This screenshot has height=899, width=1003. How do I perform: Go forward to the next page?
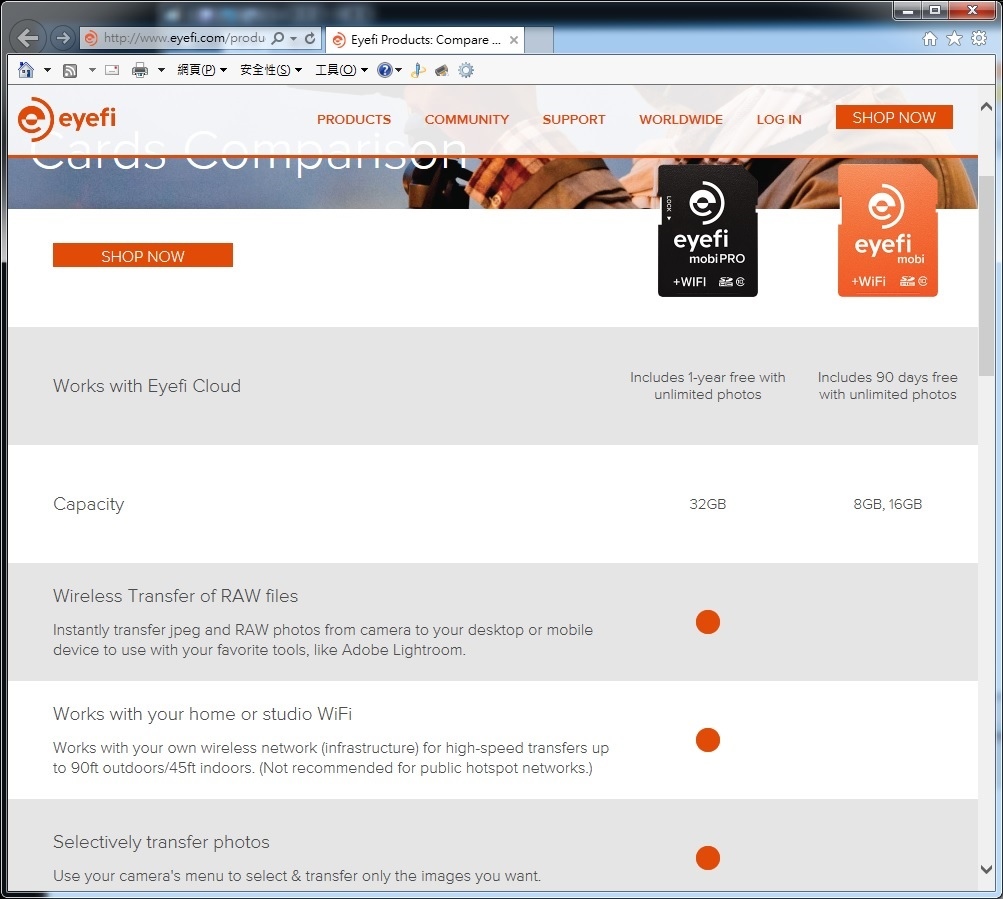[63, 38]
